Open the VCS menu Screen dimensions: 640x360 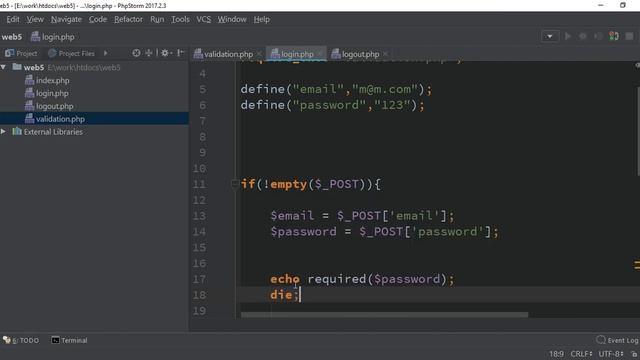click(x=203, y=19)
